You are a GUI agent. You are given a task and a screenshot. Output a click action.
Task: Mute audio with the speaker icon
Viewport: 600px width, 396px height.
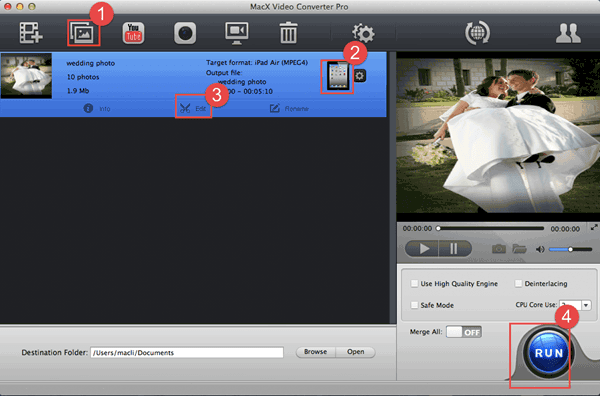pyautogui.click(x=540, y=249)
